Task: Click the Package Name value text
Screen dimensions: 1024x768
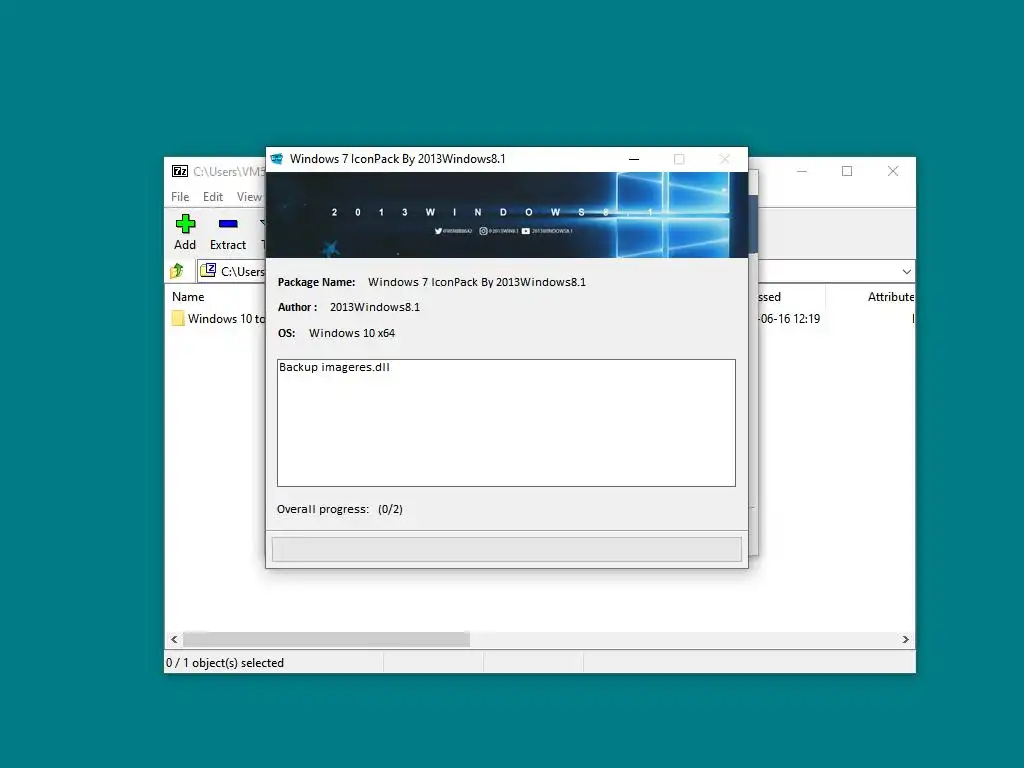Action: (477, 282)
